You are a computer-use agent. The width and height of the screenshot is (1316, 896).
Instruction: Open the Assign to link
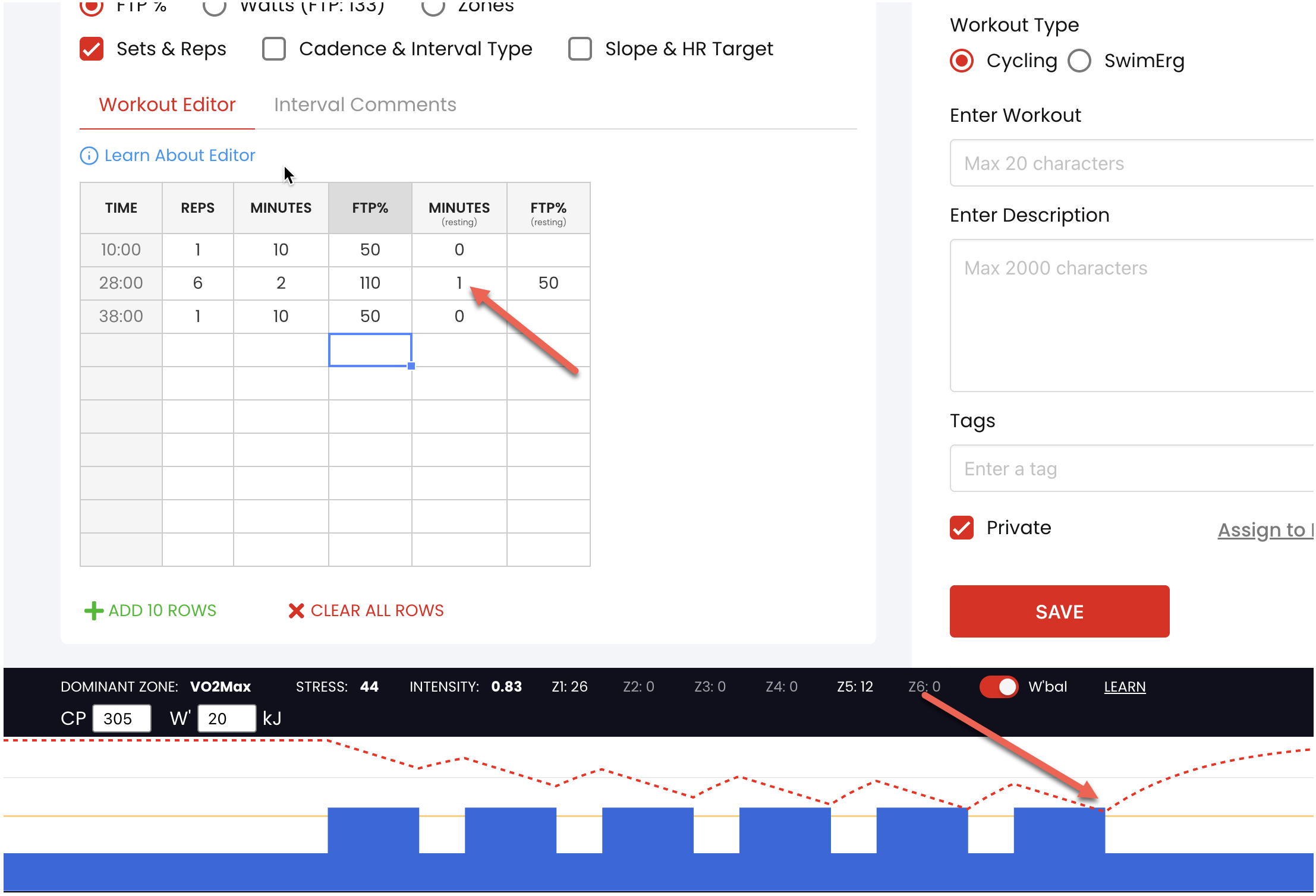point(1265,529)
